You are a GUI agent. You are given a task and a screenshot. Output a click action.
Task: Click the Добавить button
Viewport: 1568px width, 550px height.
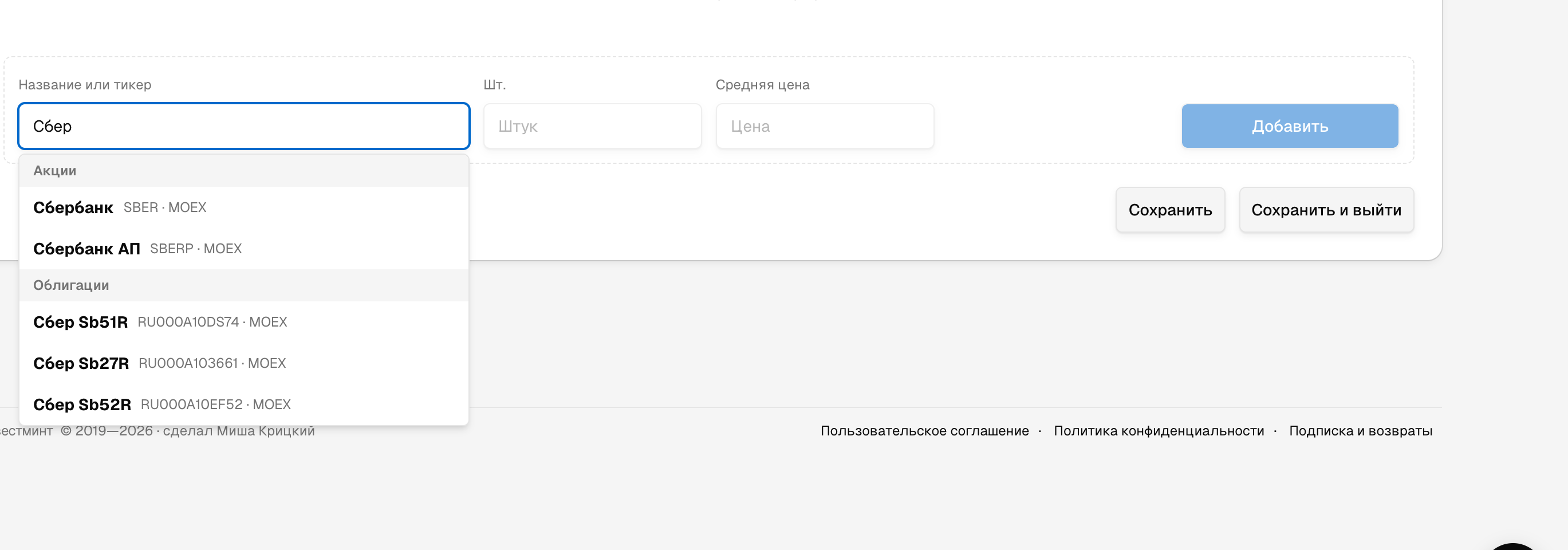click(1290, 126)
